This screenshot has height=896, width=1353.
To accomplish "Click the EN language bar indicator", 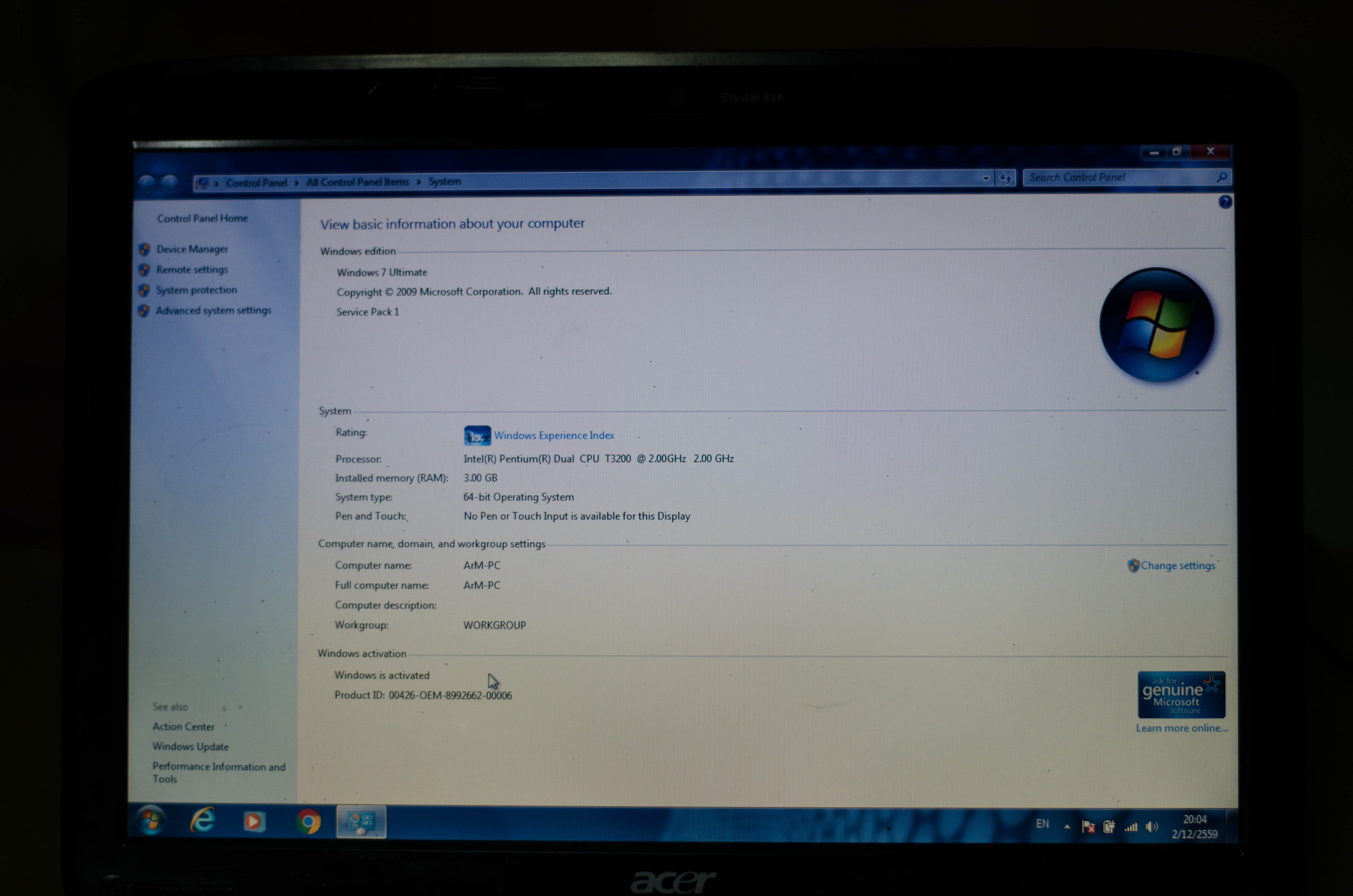I will (x=1042, y=824).
